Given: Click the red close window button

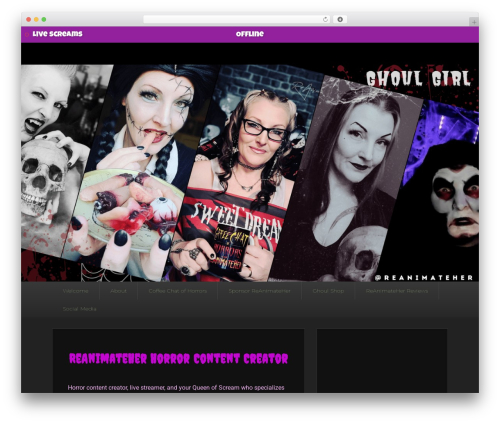Looking at the screenshot, I should tap(29, 19).
